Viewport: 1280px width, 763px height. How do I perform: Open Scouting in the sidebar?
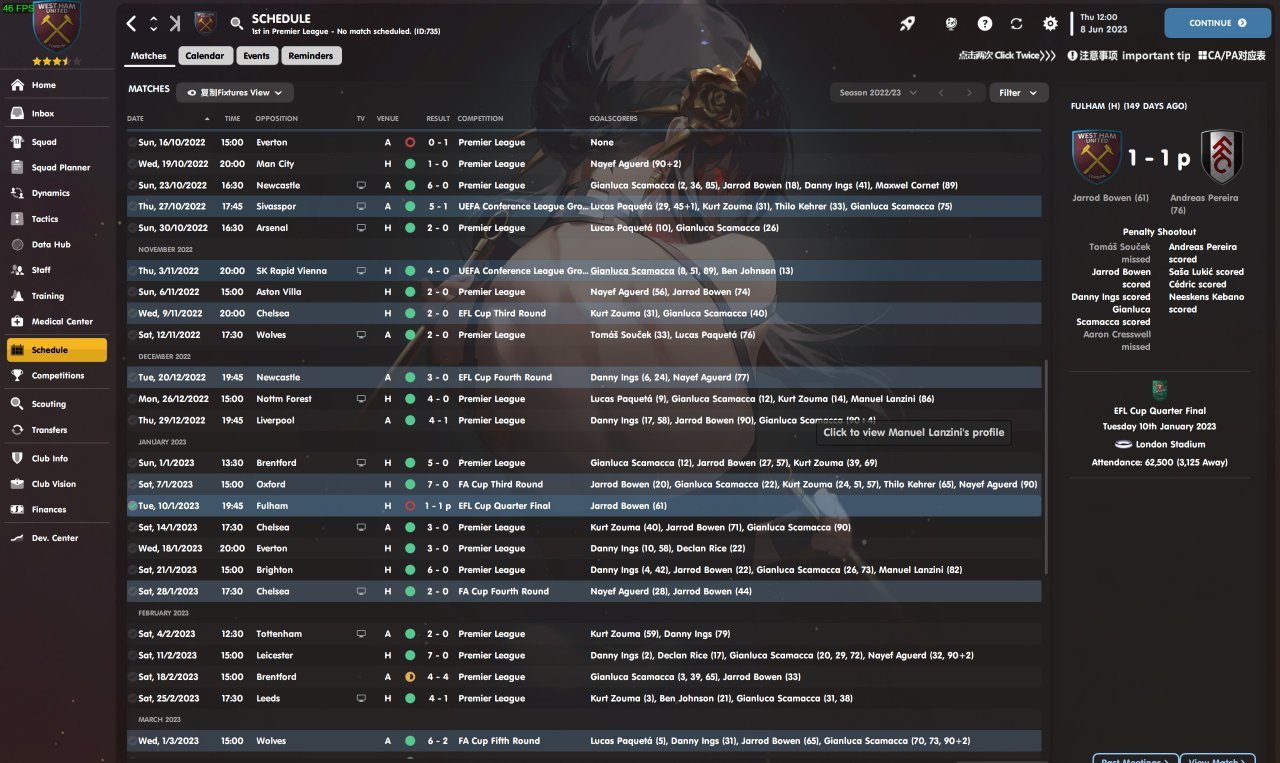(x=55, y=404)
